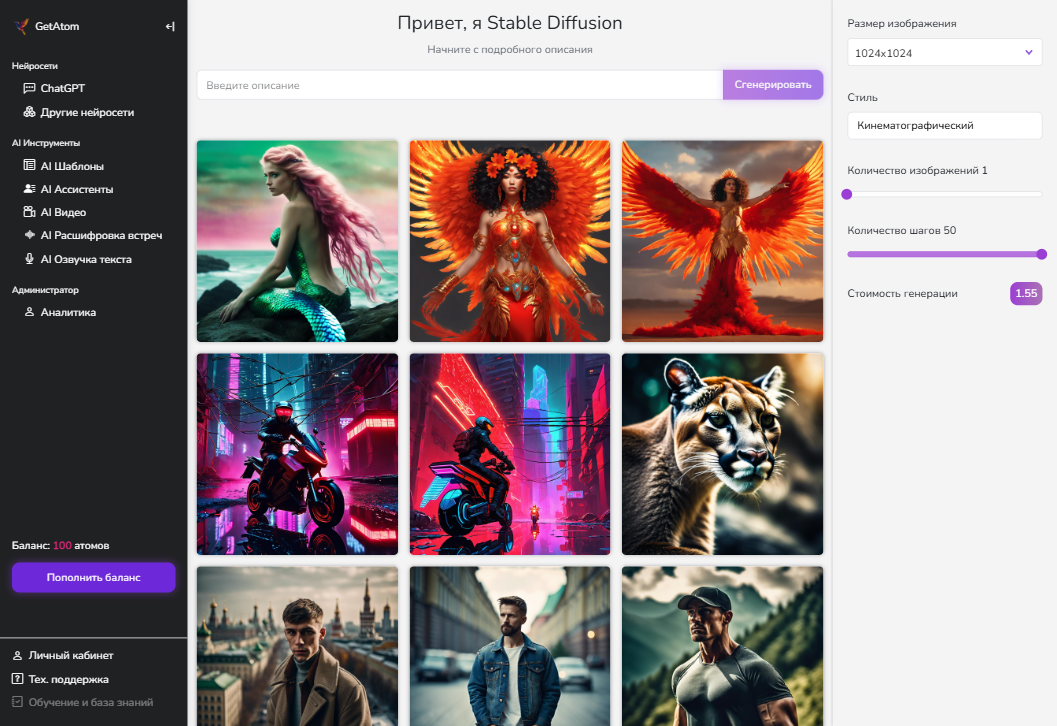Click the Пополнить баланс button
The image size is (1057, 726).
(x=94, y=578)
